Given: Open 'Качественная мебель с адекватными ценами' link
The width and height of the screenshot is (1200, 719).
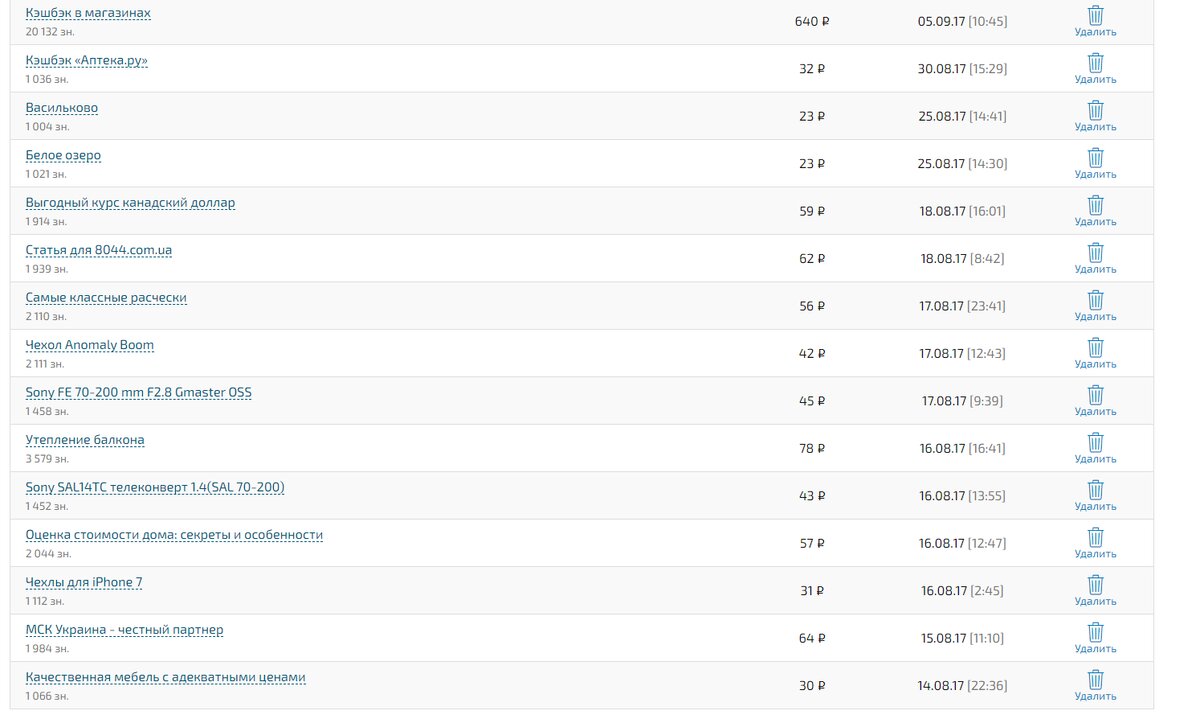Looking at the screenshot, I should 165,678.
